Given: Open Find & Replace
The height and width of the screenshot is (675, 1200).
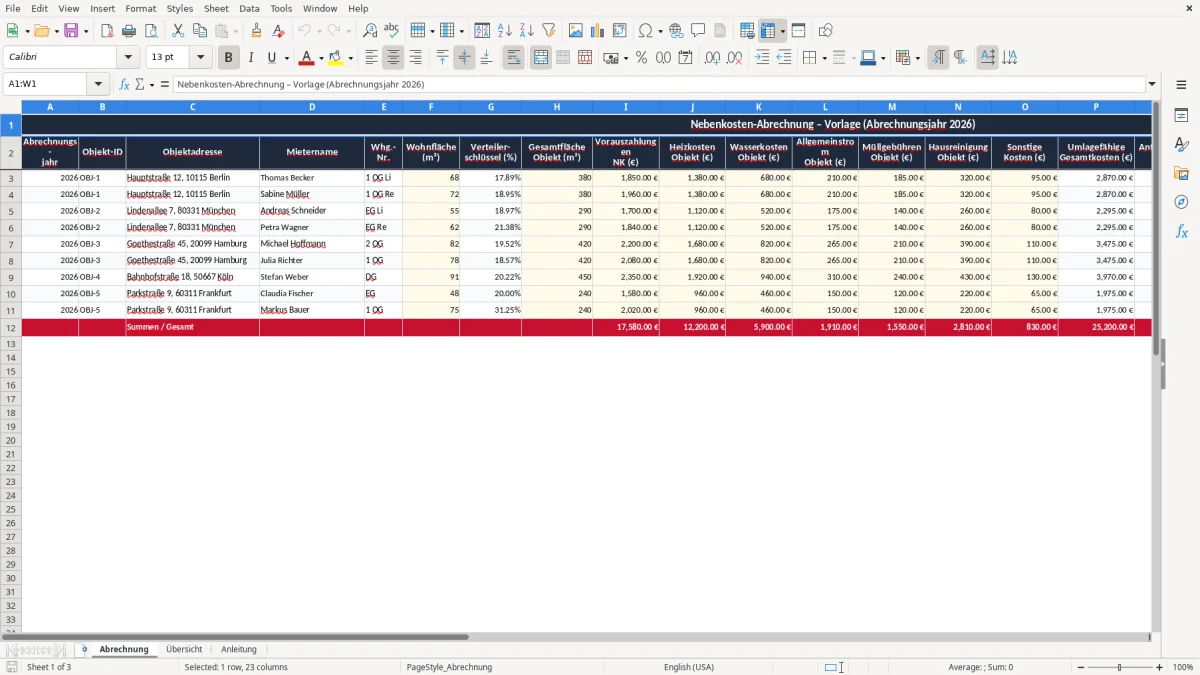Looking at the screenshot, I should (x=370, y=31).
